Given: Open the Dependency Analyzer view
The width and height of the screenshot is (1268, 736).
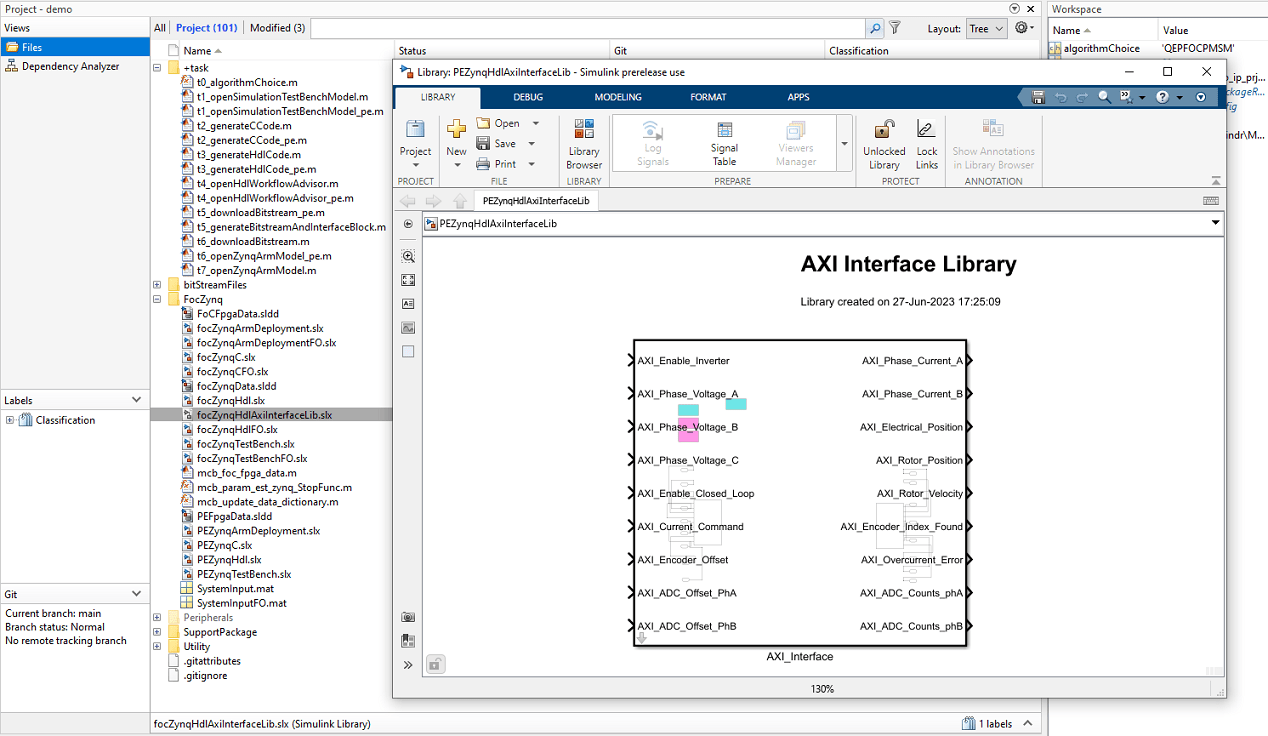Looking at the screenshot, I should coord(70,66).
